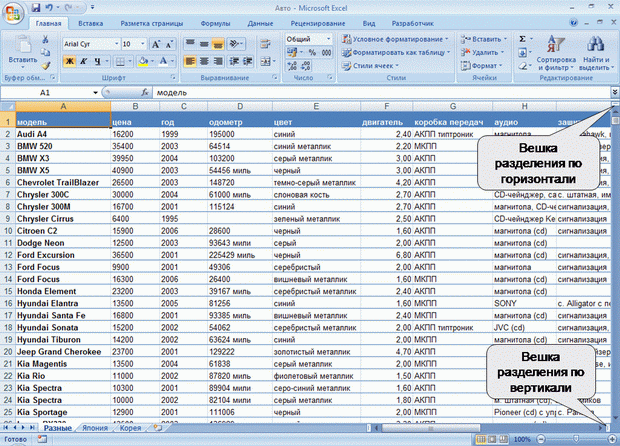Toggle italic formatting (К)
This screenshot has height=446, width=620.
(x=84, y=61)
